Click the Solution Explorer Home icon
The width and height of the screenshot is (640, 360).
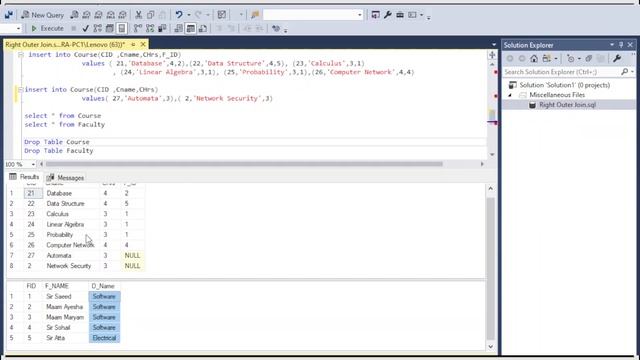pyautogui.click(x=534, y=59)
